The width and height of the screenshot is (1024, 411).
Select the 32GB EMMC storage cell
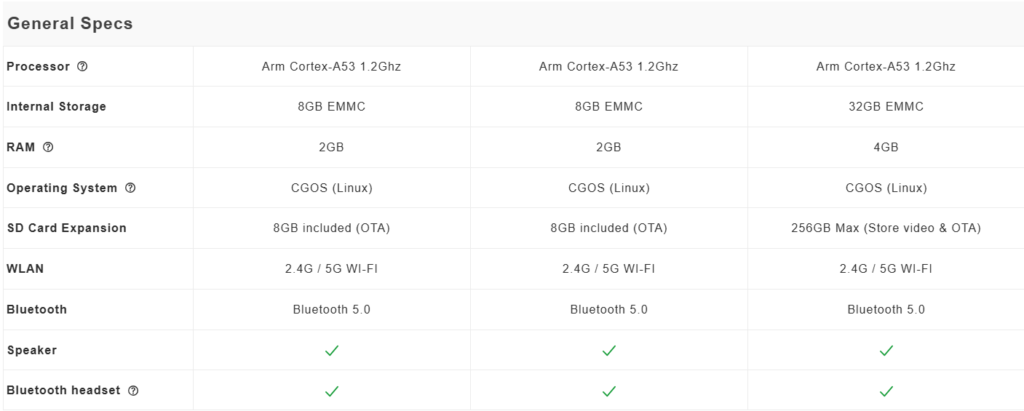pos(886,107)
